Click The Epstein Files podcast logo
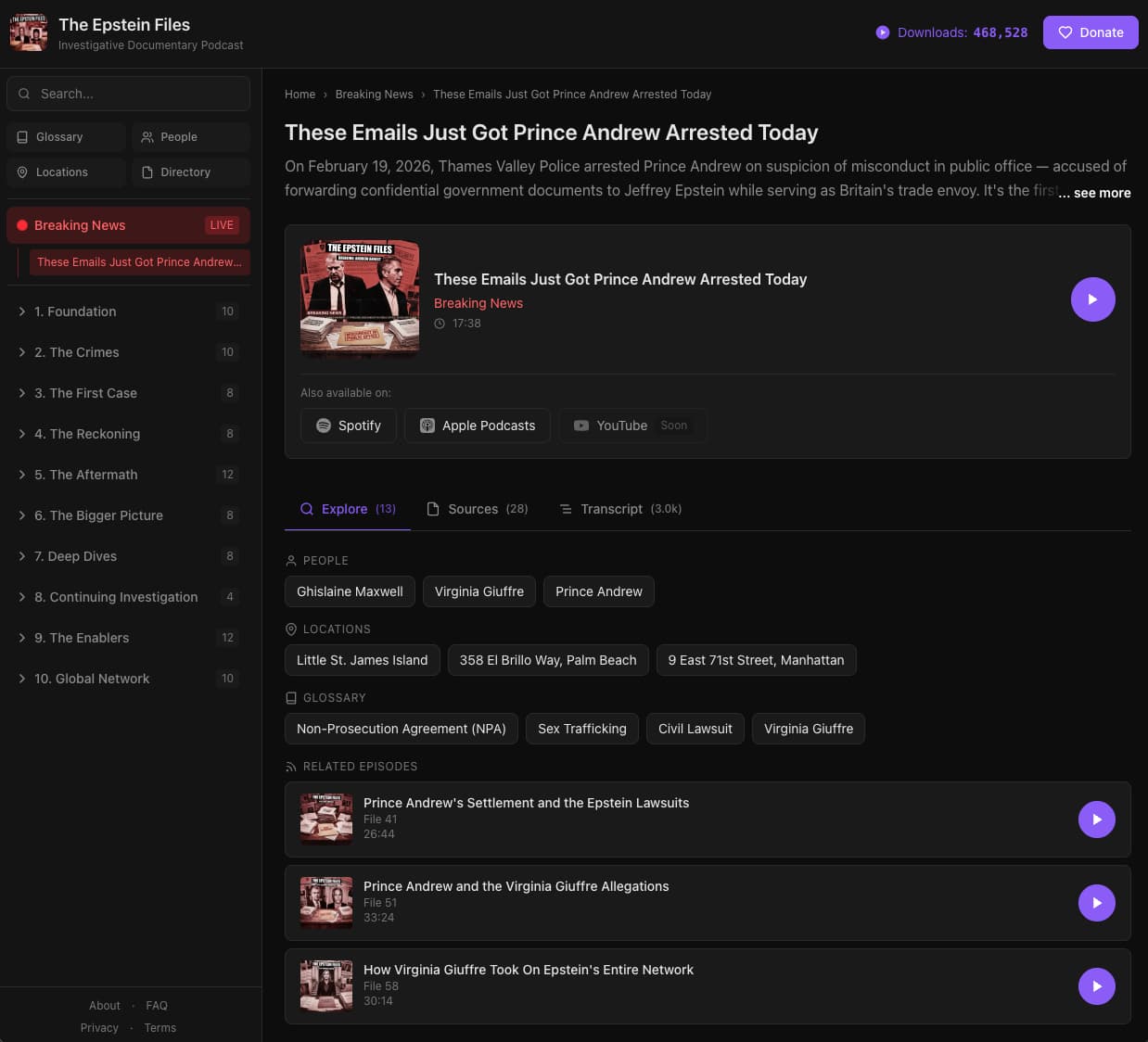 (x=29, y=32)
